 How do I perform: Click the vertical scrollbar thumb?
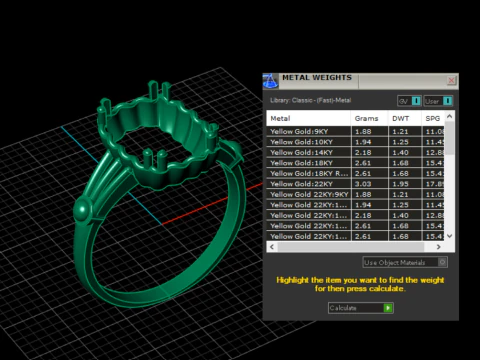[449, 138]
